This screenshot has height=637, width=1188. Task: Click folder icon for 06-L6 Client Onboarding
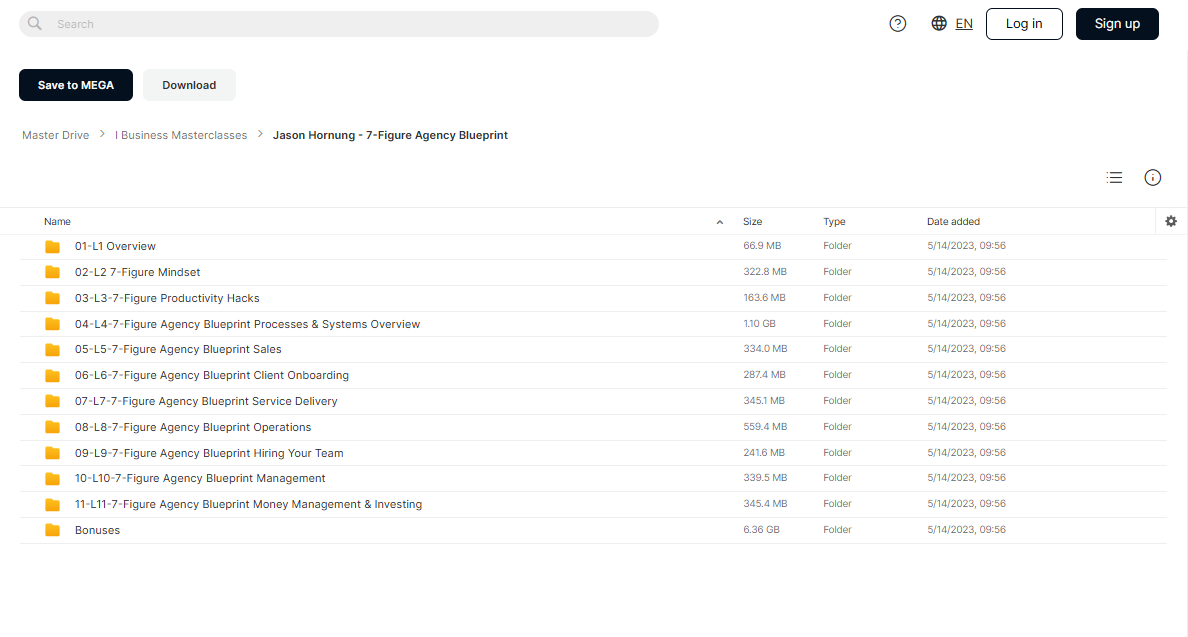(52, 375)
